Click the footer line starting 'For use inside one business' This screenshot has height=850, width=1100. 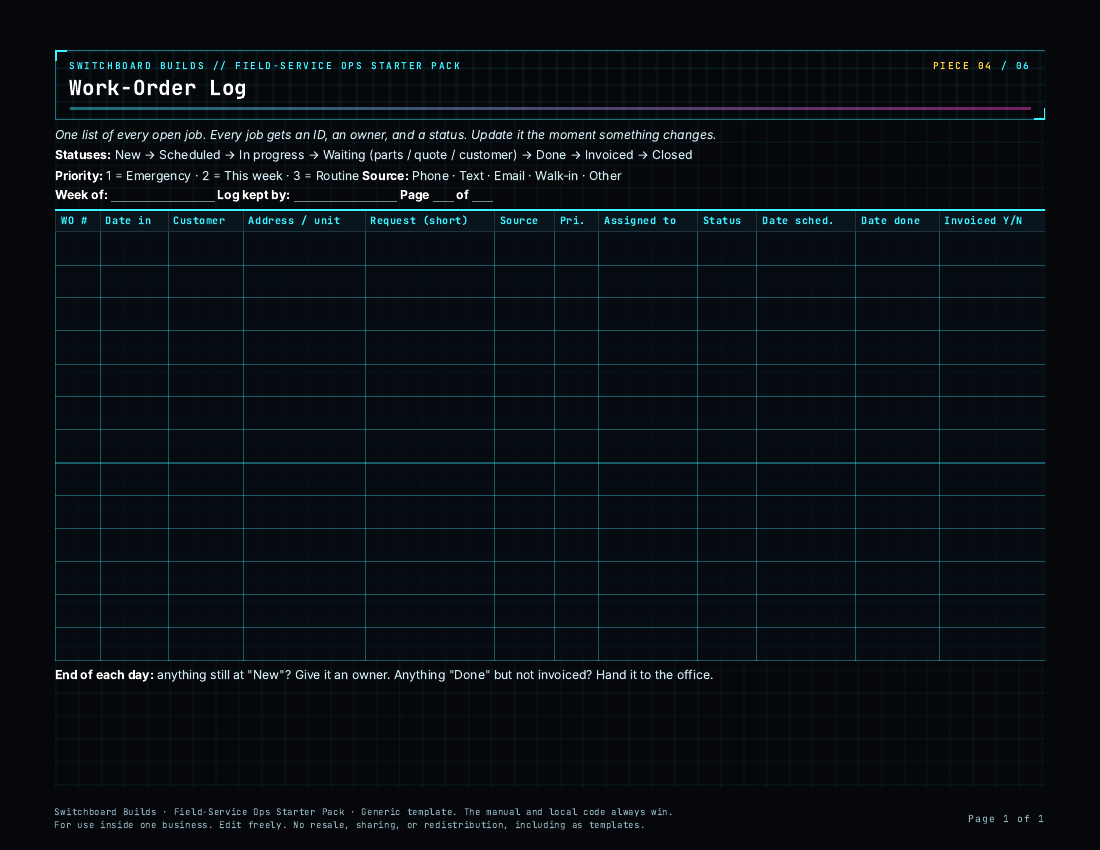click(x=349, y=825)
